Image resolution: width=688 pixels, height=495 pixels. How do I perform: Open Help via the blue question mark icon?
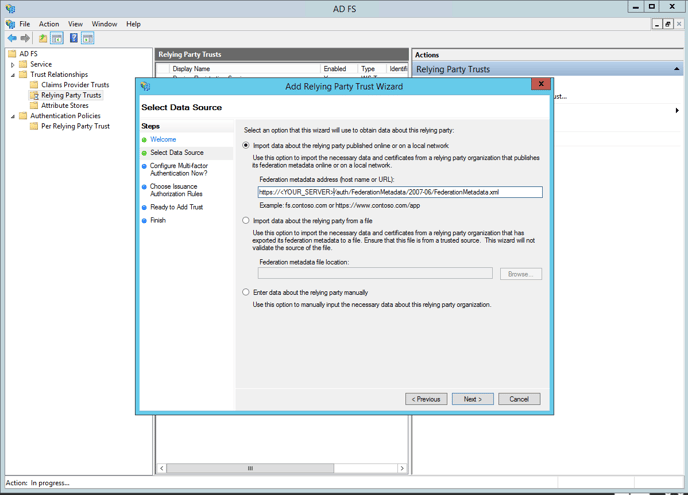(x=74, y=38)
